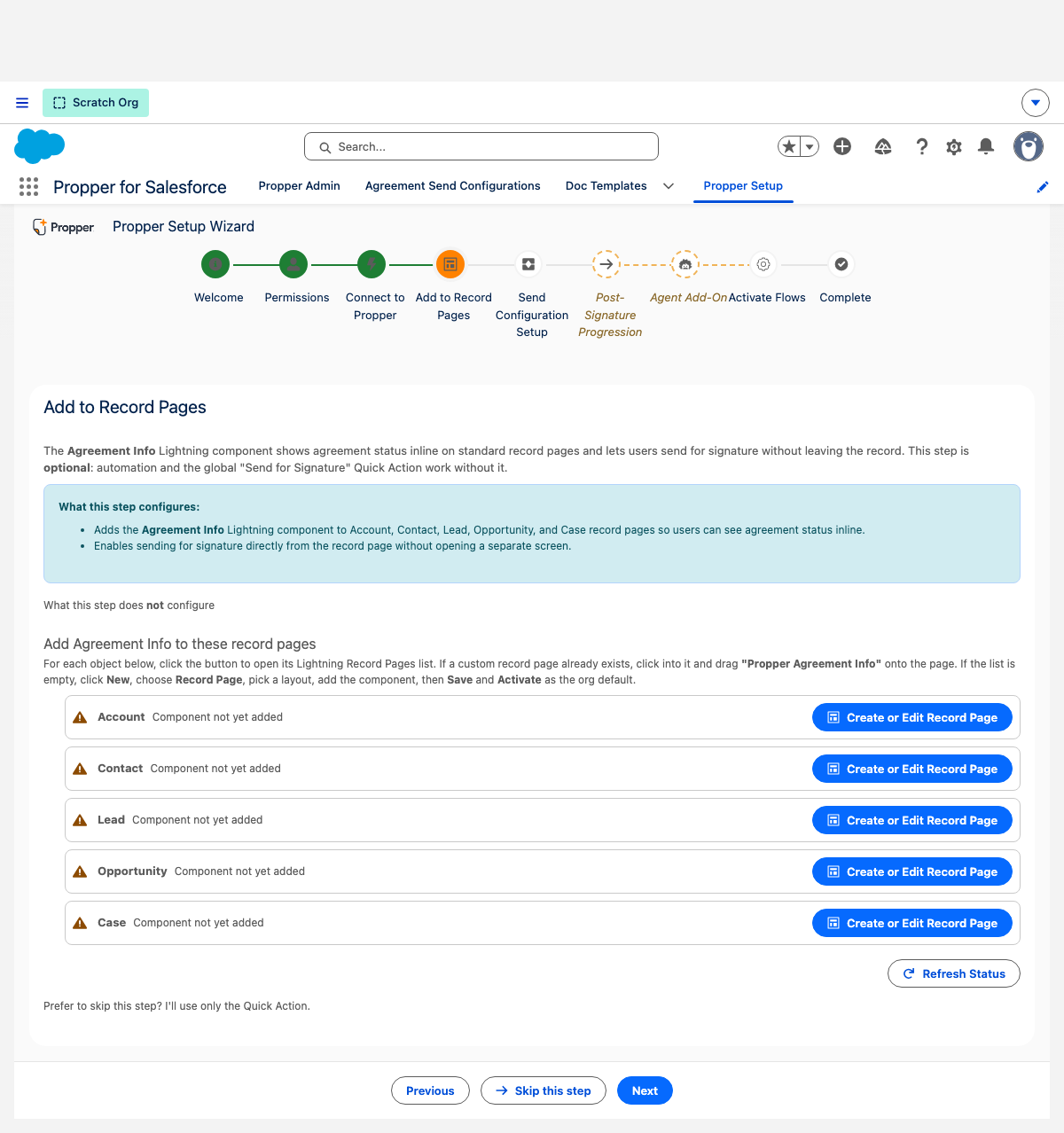Click the Next button
Screen dimensions: 1064x1133
[x=645, y=1090]
